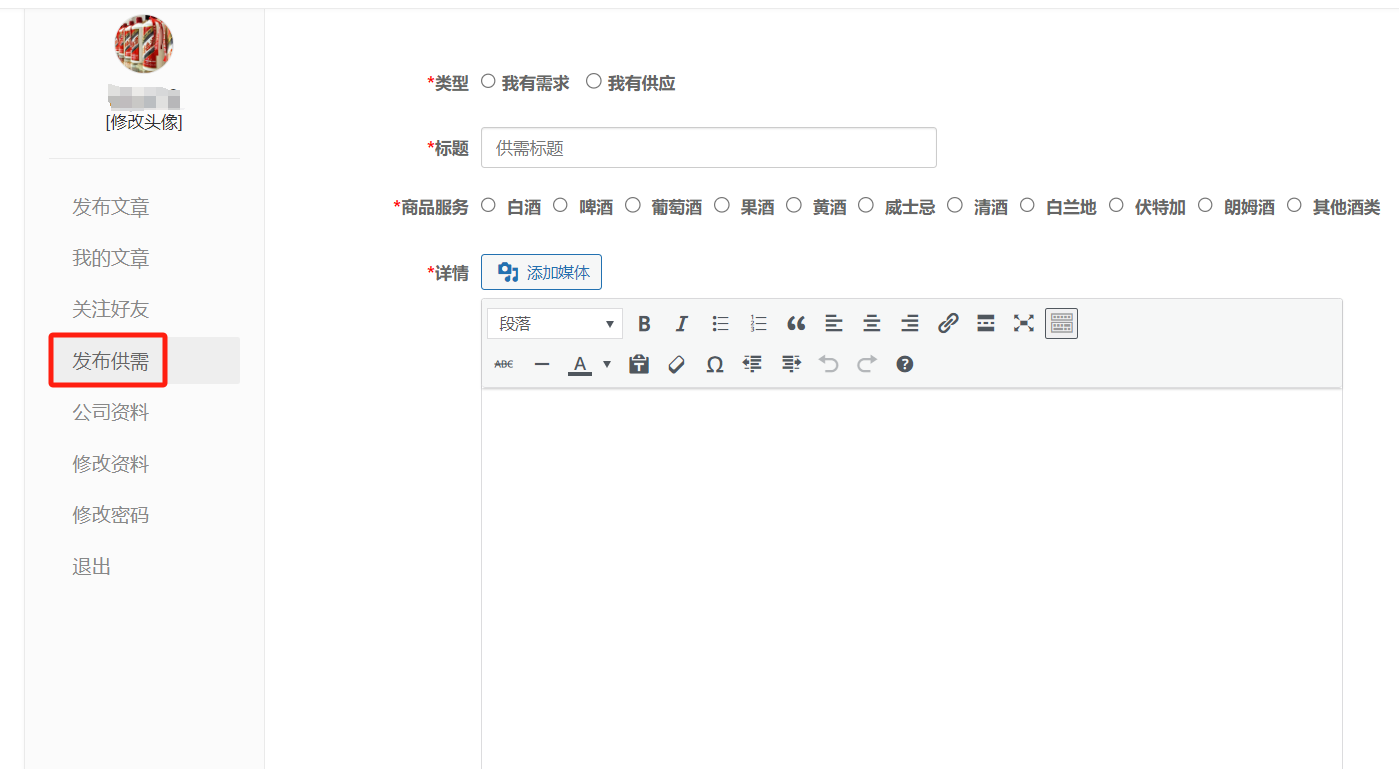Viewport: 1399px width, 769px height.
Task: Apply text color with the A swatch
Action: pyautogui.click(x=579, y=365)
